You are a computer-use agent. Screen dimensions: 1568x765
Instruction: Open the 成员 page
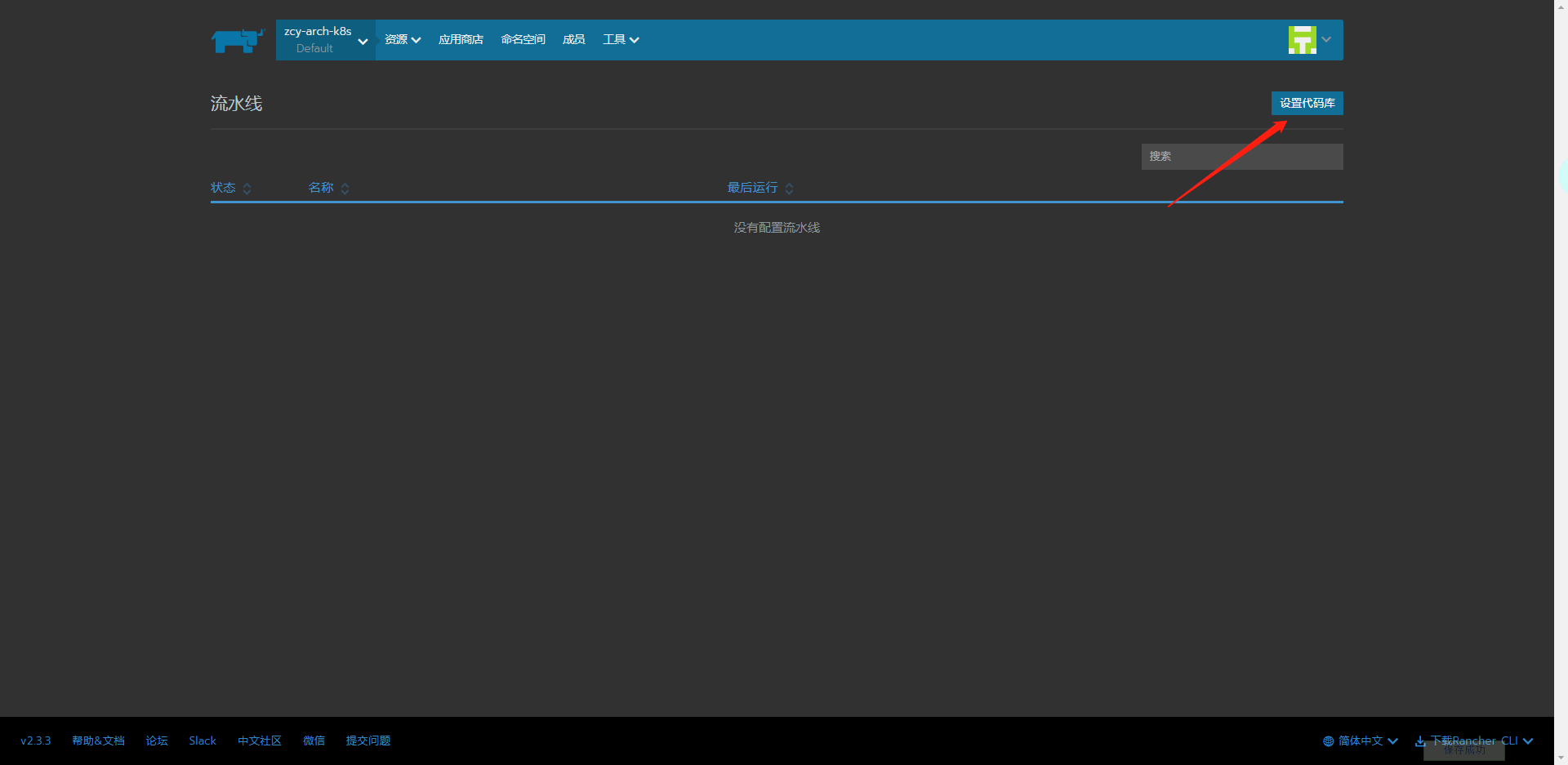click(573, 40)
